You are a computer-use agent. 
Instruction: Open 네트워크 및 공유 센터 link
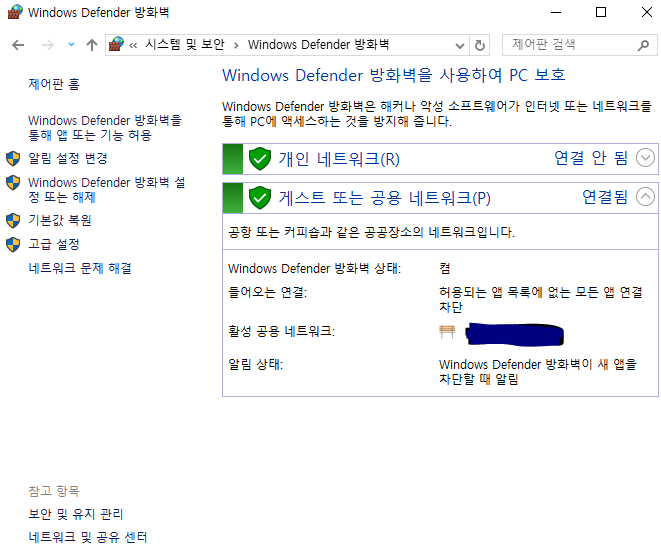click(88, 537)
